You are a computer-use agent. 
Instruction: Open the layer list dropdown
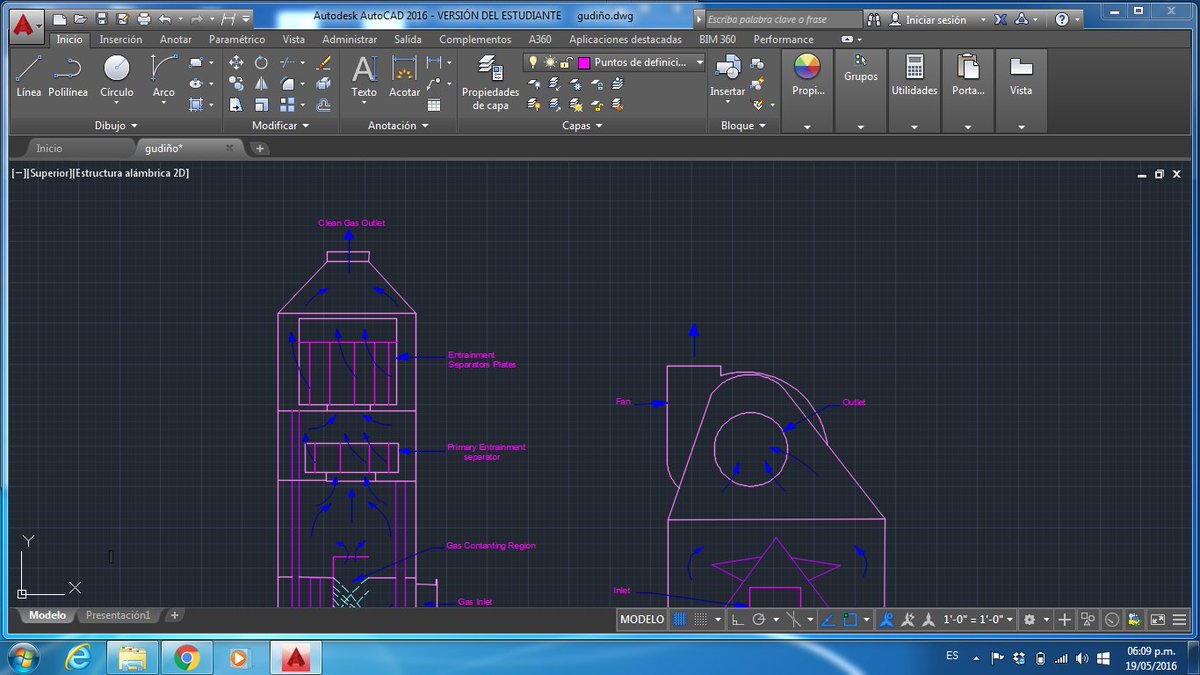coord(700,62)
